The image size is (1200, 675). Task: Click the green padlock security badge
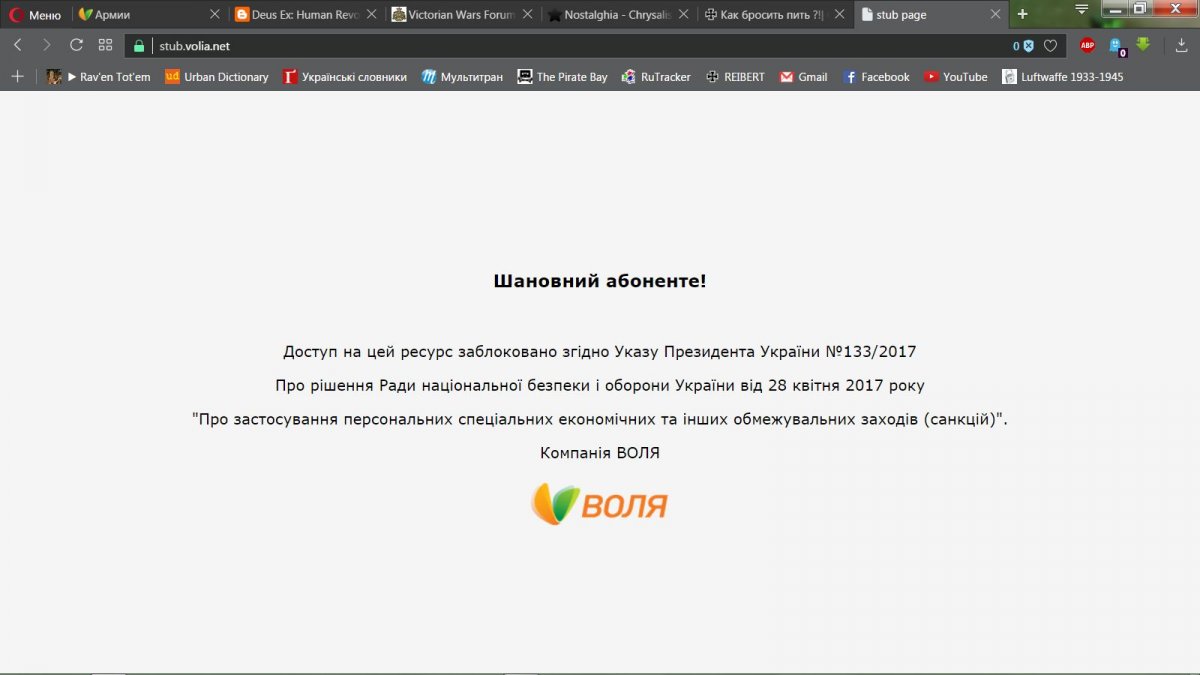[139, 46]
